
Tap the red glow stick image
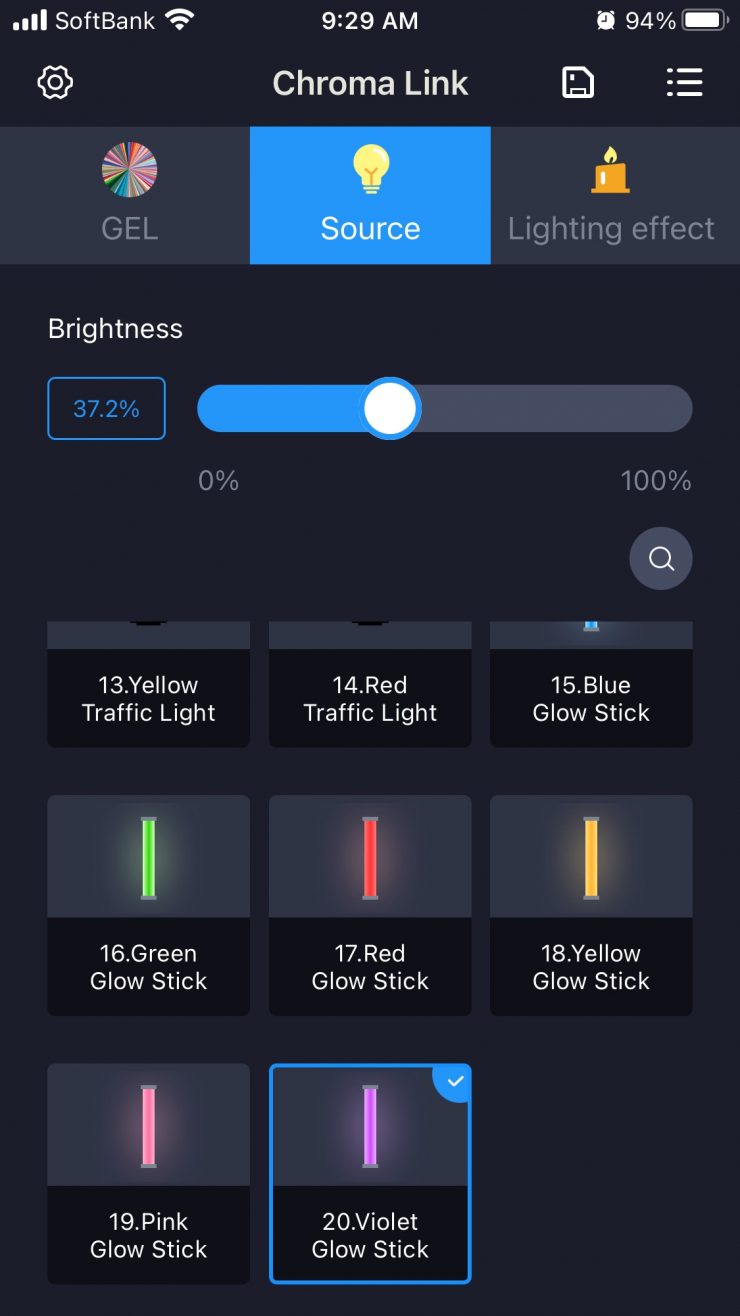pyautogui.click(x=370, y=857)
